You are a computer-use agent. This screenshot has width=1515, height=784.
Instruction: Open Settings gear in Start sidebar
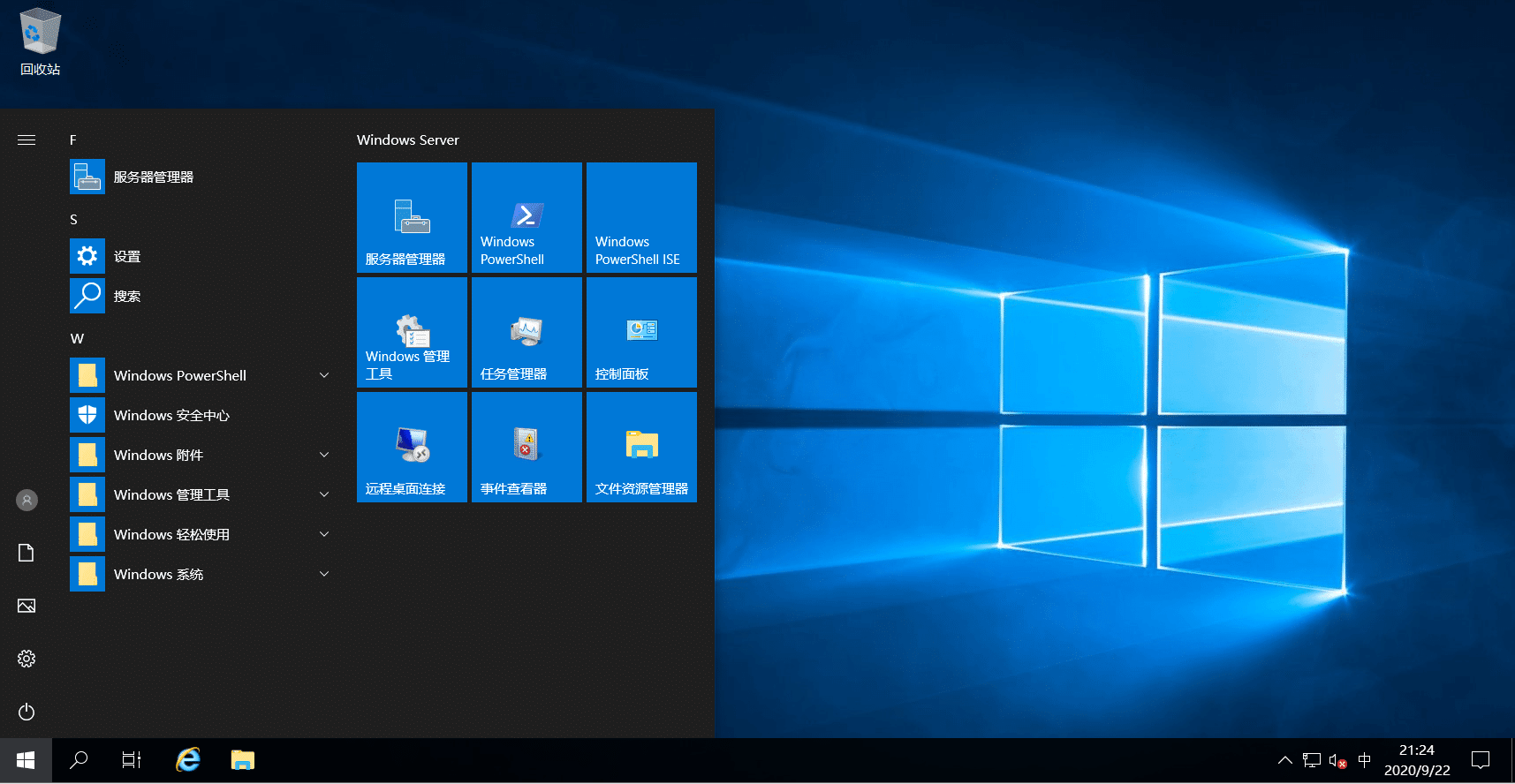[27, 659]
